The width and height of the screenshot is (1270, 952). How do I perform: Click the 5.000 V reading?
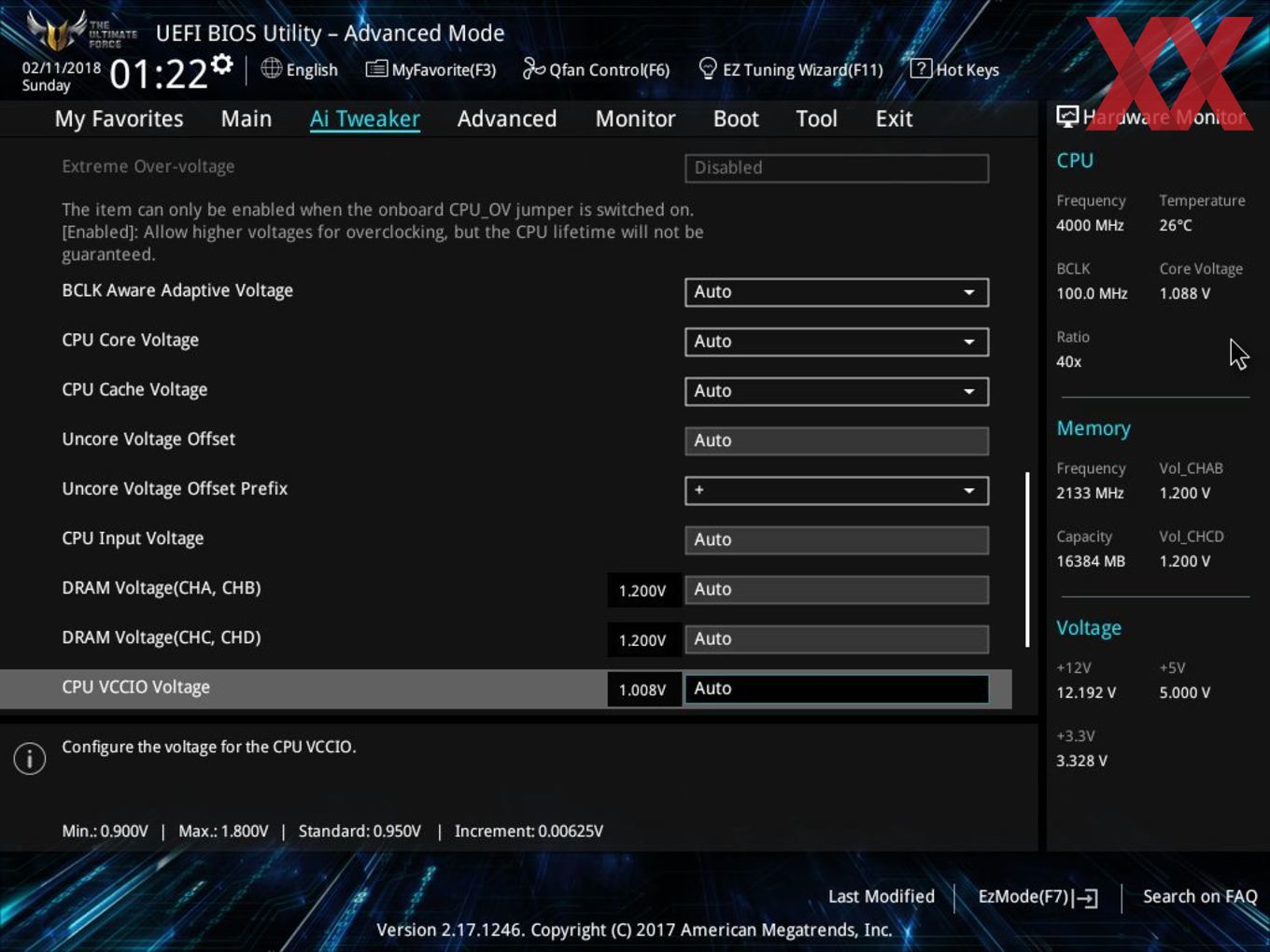click(1184, 693)
